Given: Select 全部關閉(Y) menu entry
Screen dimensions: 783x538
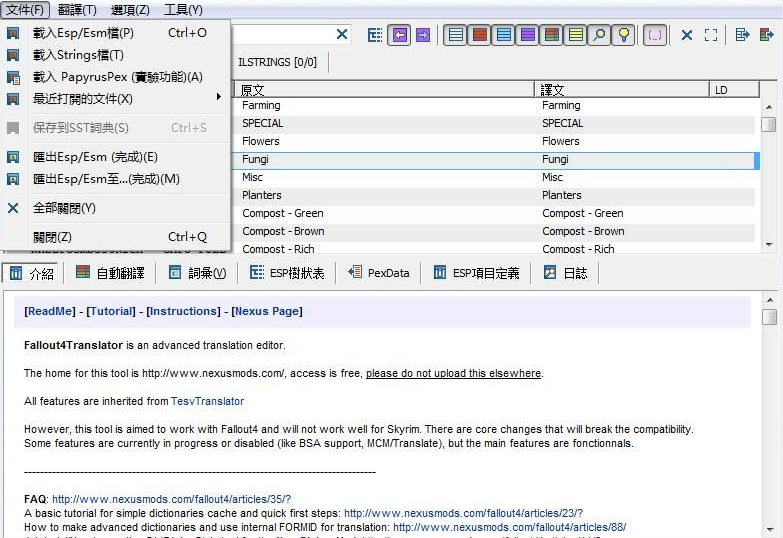Looking at the screenshot, I should (x=116, y=208).
